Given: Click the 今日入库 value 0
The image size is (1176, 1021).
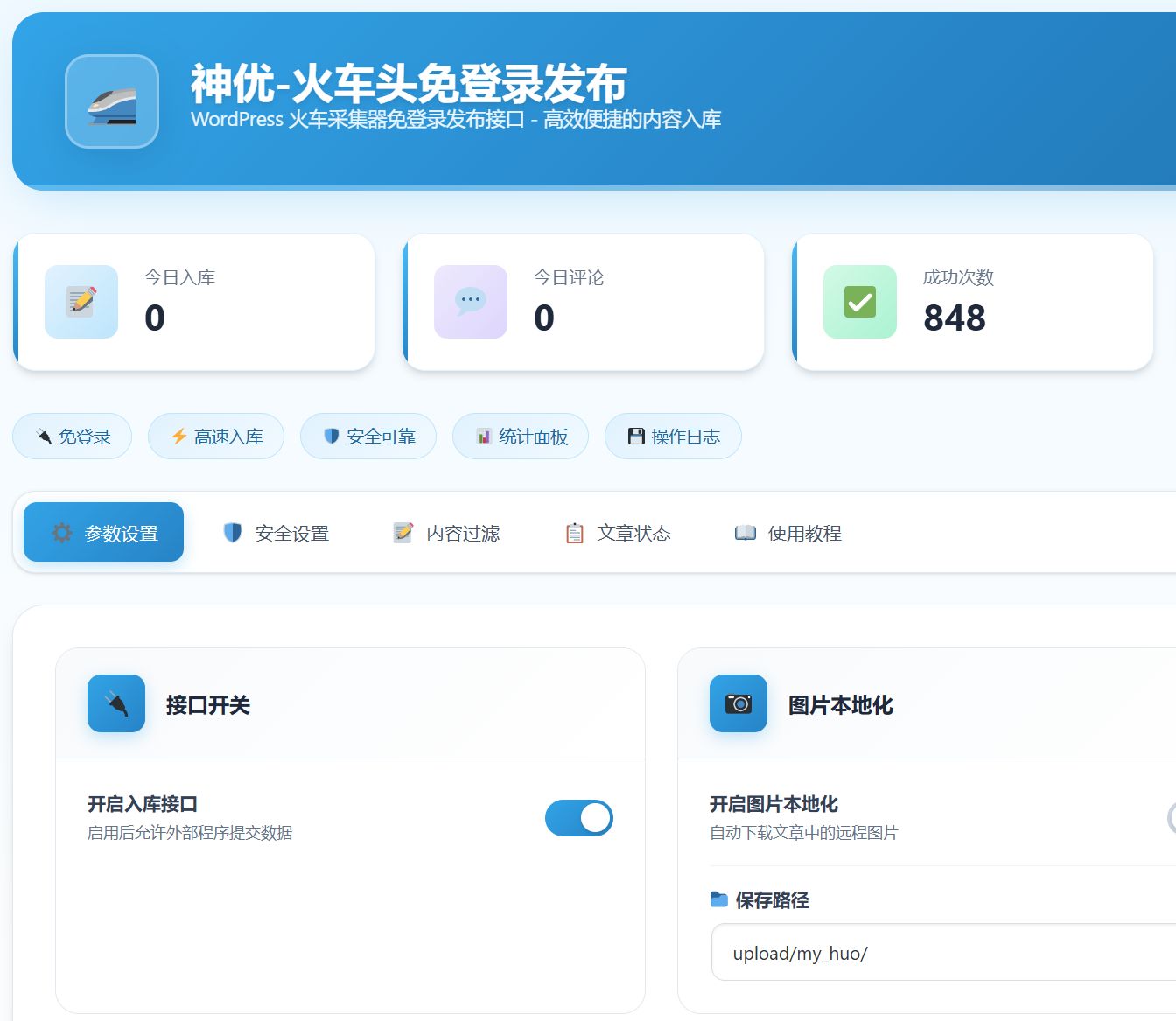Looking at the screenshot, I should (155, 318).
